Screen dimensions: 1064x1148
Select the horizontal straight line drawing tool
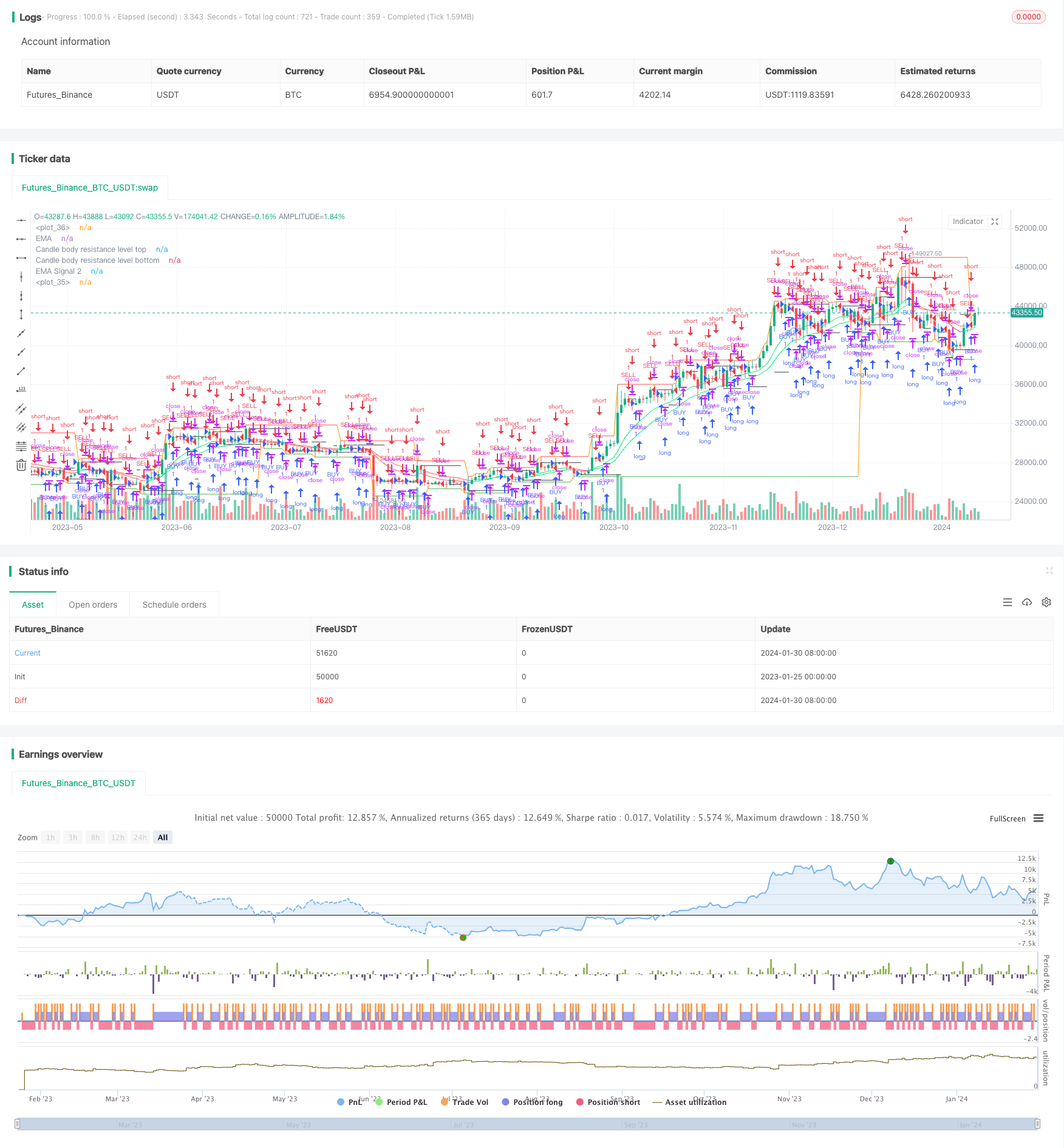[21, 220]
